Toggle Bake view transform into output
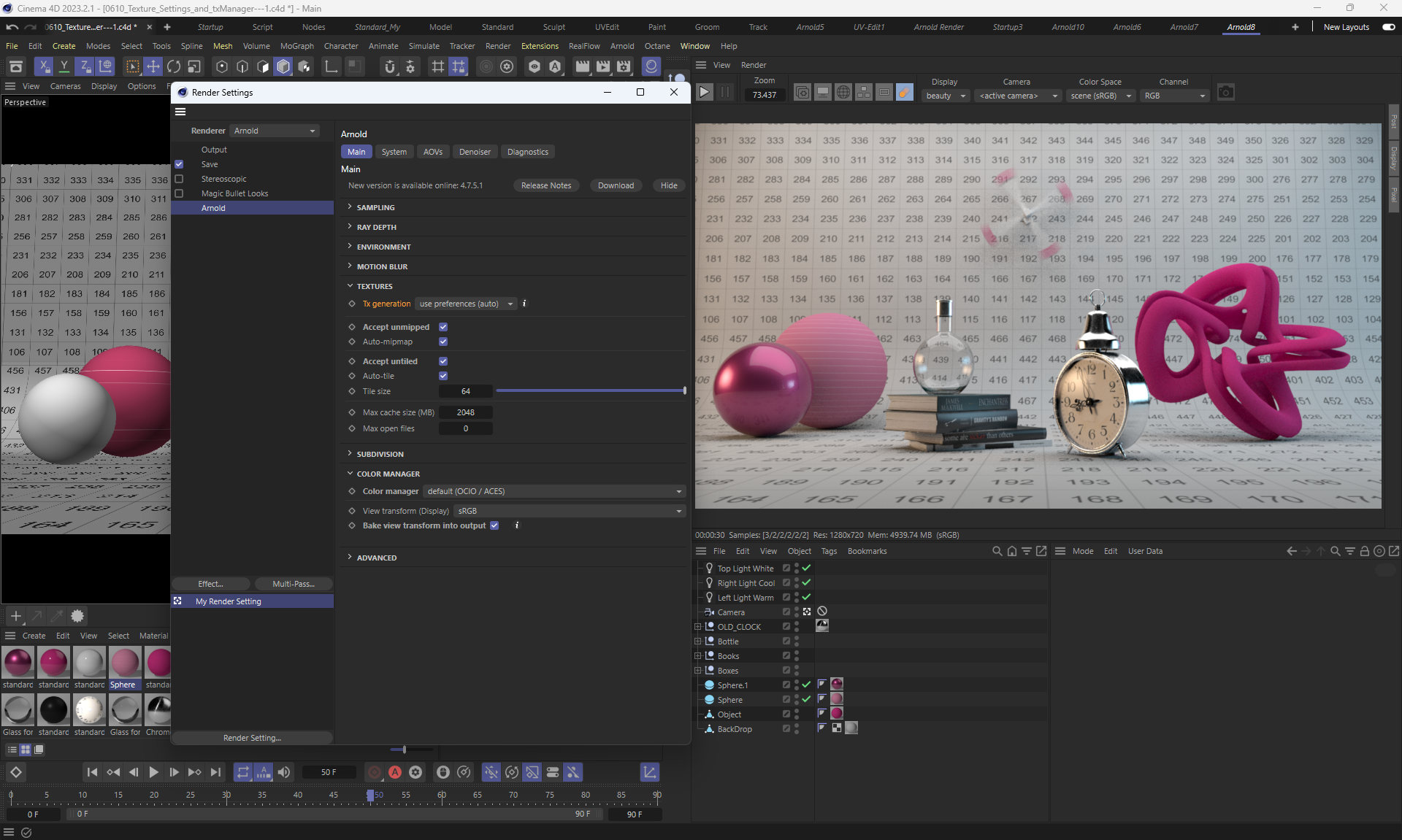 494,525
